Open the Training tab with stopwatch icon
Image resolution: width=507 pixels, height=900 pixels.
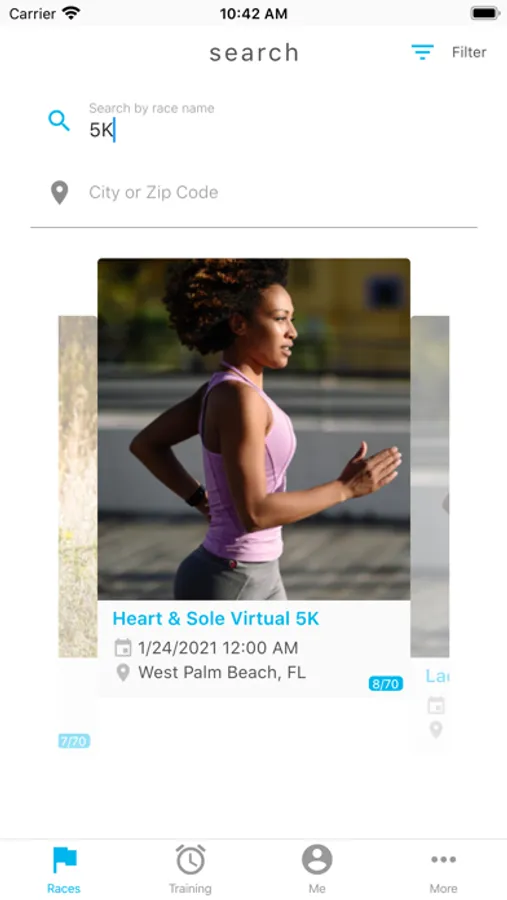190,870
